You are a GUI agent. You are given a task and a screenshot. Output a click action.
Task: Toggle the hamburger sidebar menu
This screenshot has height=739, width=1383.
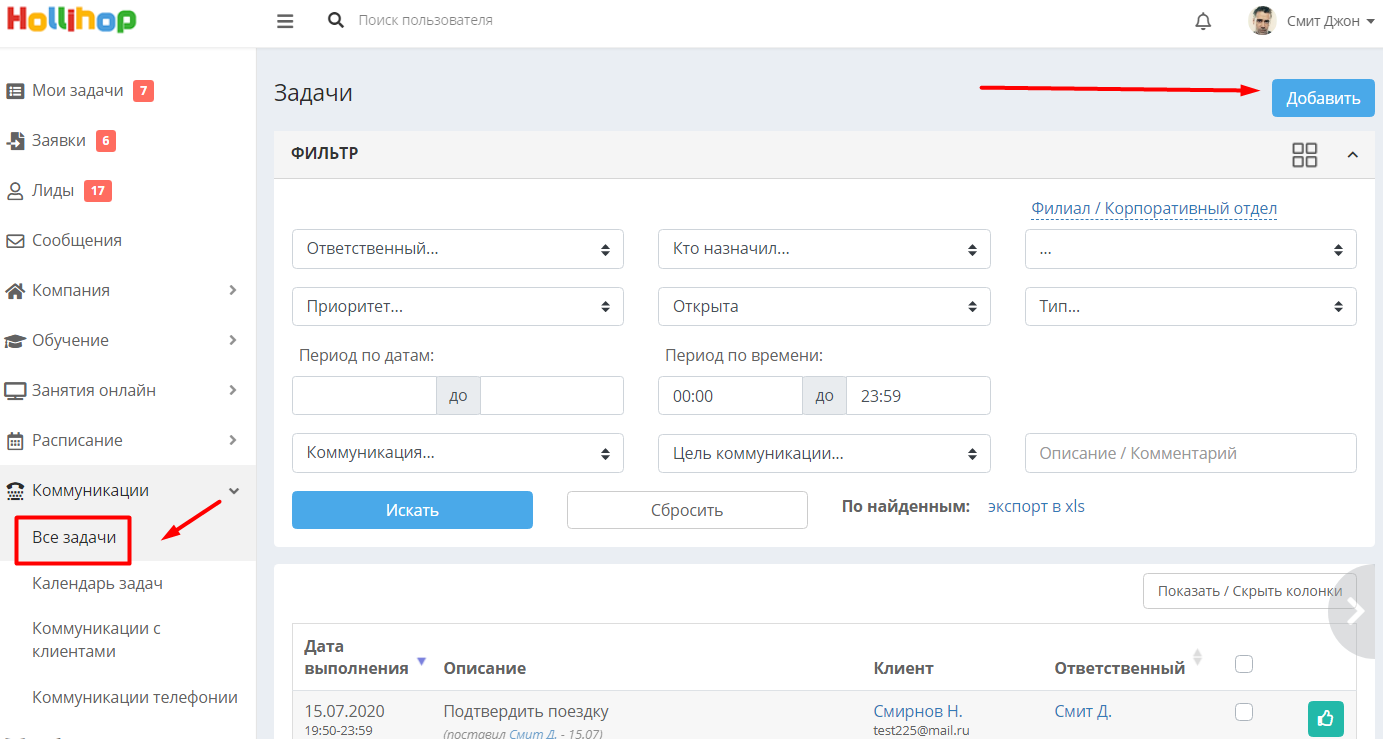(x=285, y=21)
